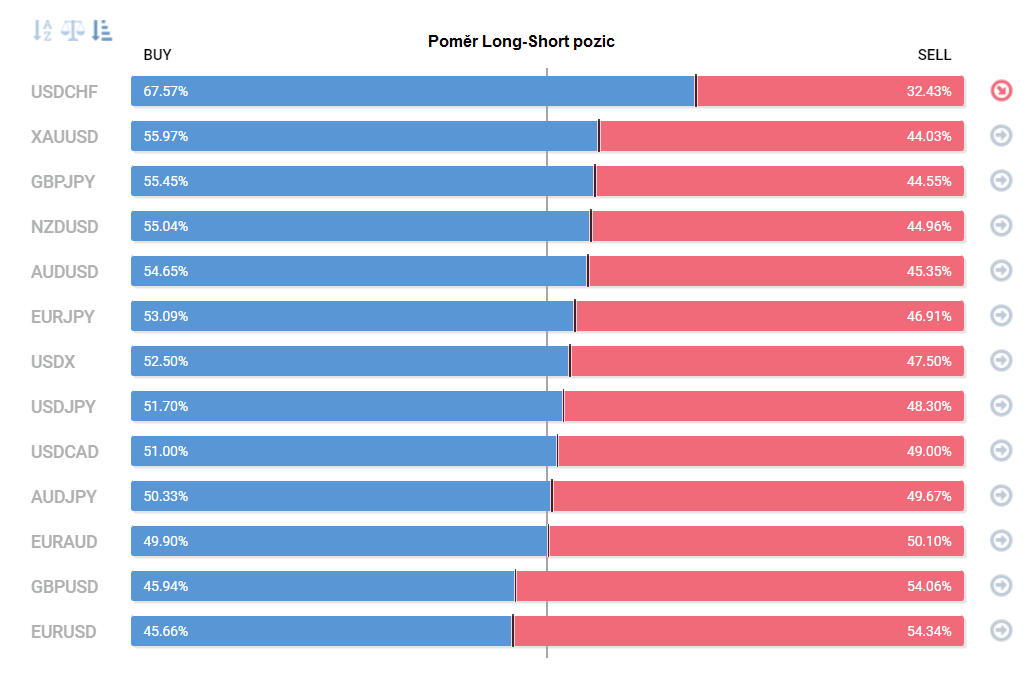Click the red arrow icon beside USDCHF

pyautogui.click(x=1001, y=90)
